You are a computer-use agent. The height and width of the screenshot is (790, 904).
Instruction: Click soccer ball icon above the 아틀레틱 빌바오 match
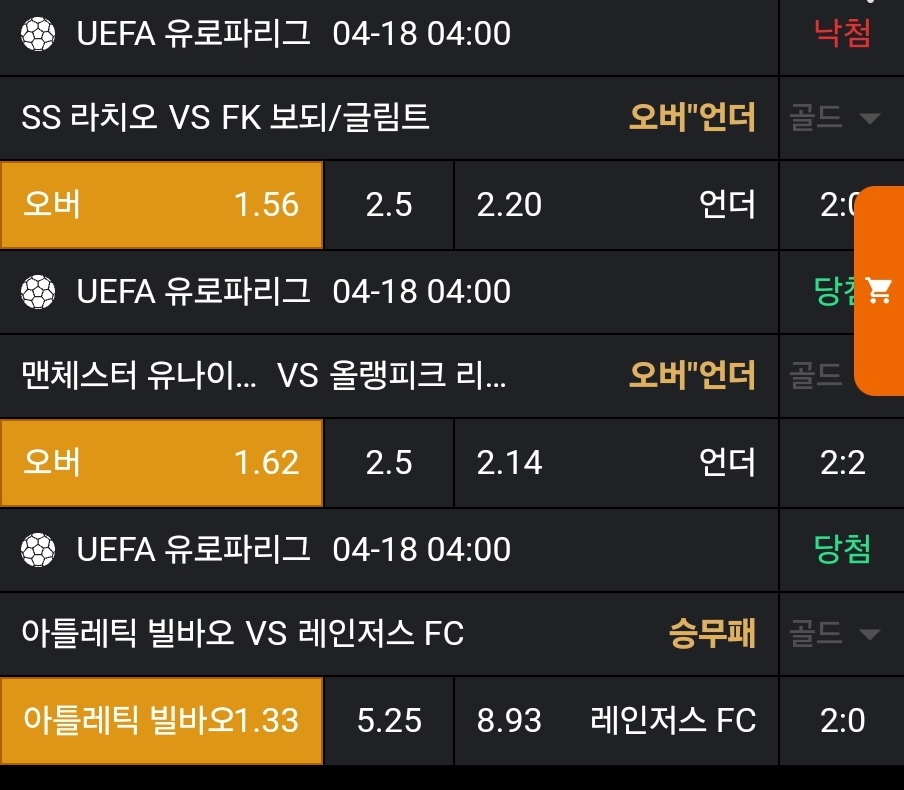pyautogui.click(x=38, y=549)
